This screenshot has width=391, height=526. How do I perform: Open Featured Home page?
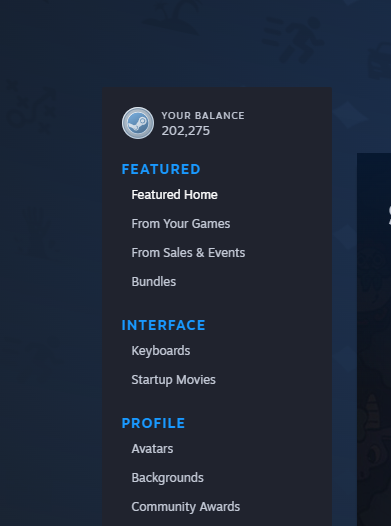coord(174,195)
